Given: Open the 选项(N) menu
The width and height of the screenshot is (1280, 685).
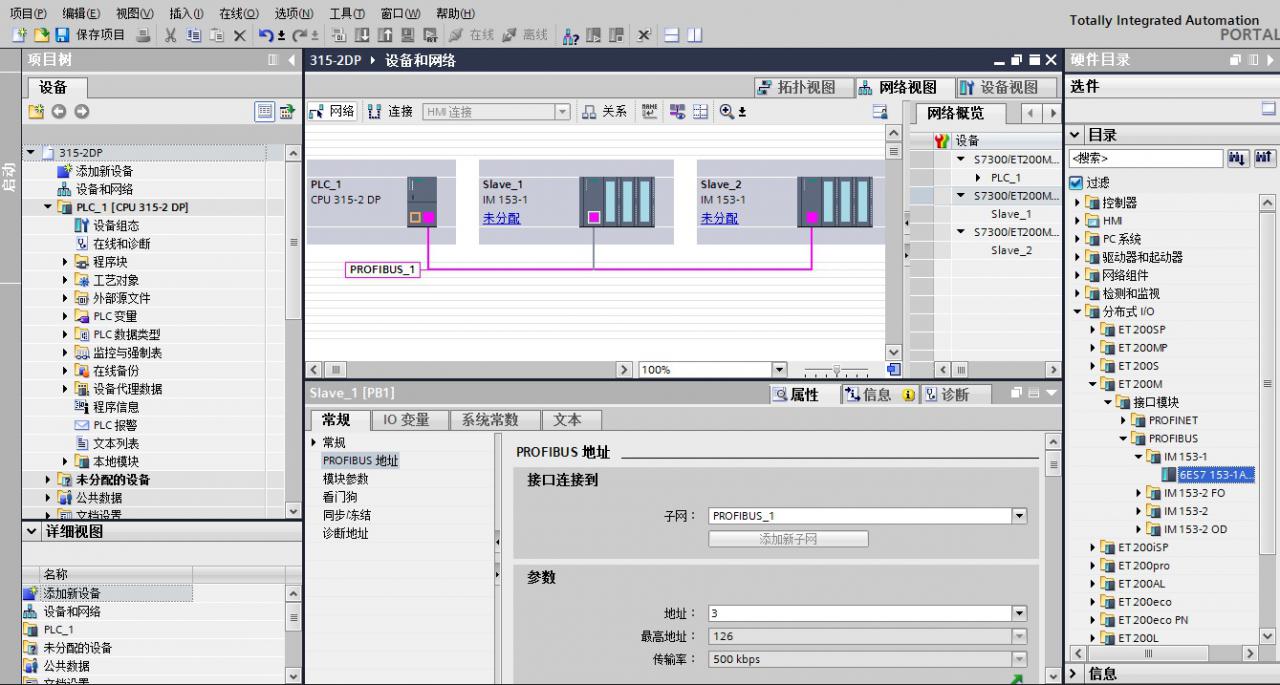Looking at the screenshot, I should coord(294,13).
